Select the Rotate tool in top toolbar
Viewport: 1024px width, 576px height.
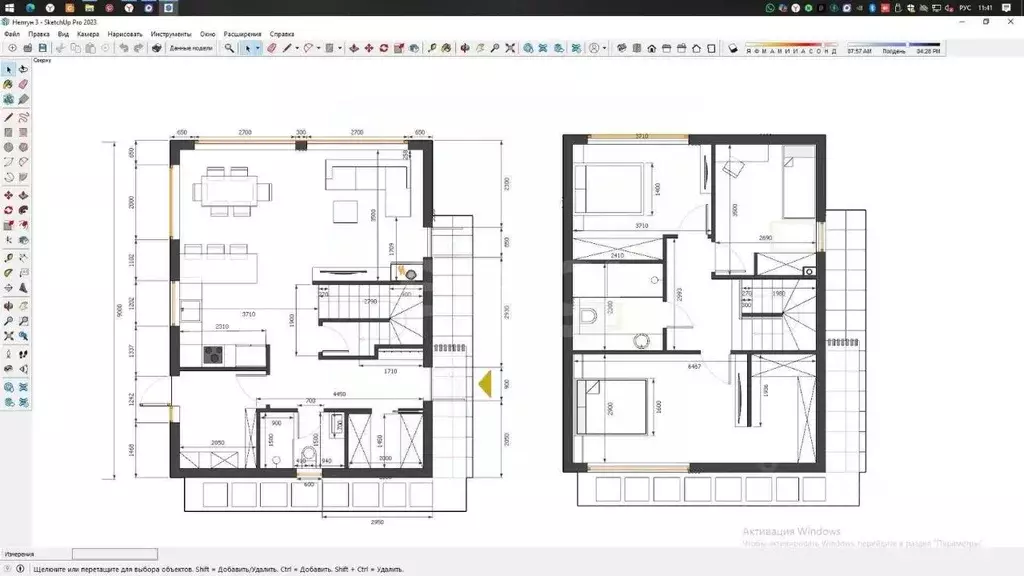point(383,48)
